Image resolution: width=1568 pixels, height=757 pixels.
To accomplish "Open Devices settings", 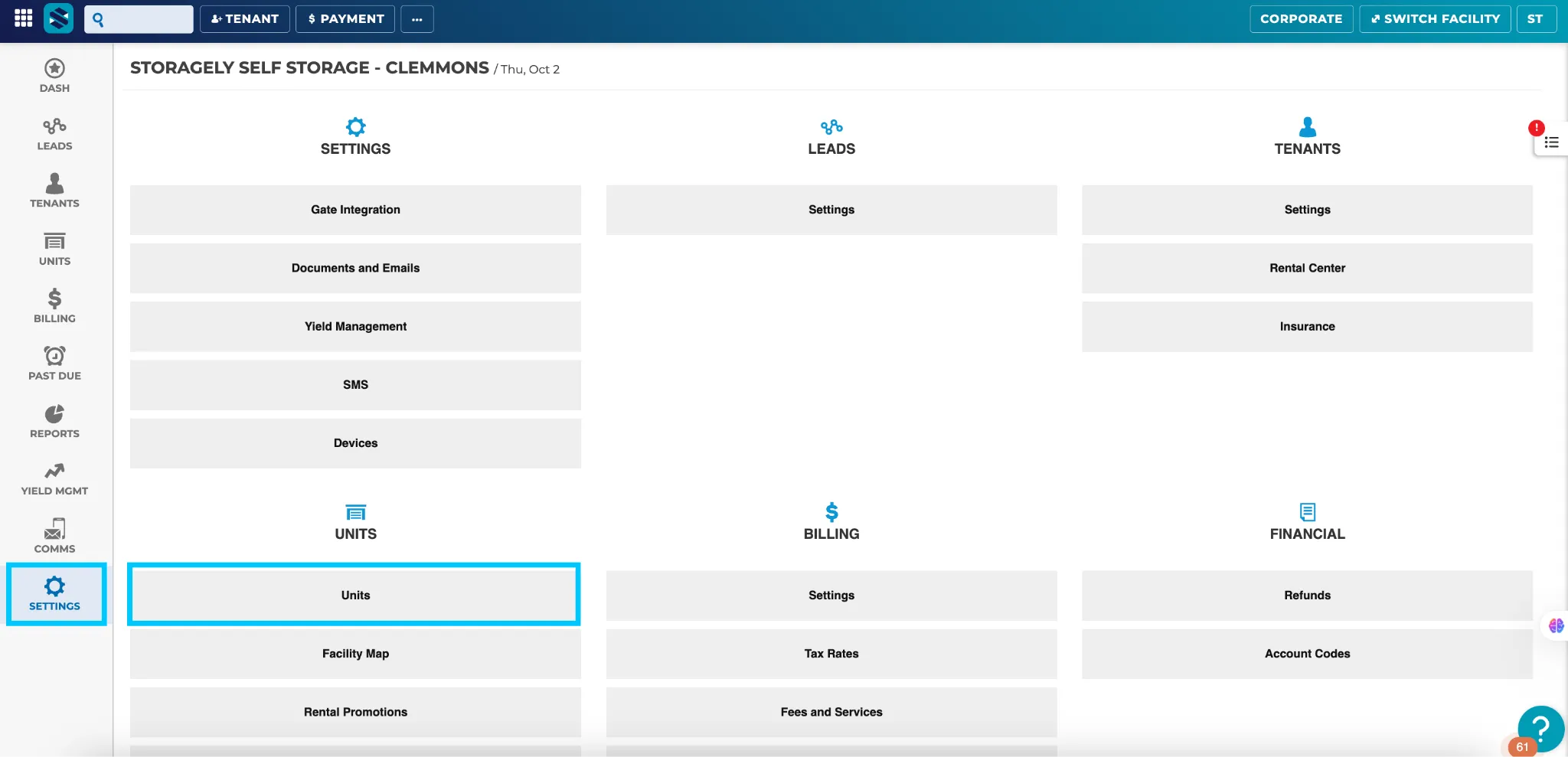I will click(355, 443).
